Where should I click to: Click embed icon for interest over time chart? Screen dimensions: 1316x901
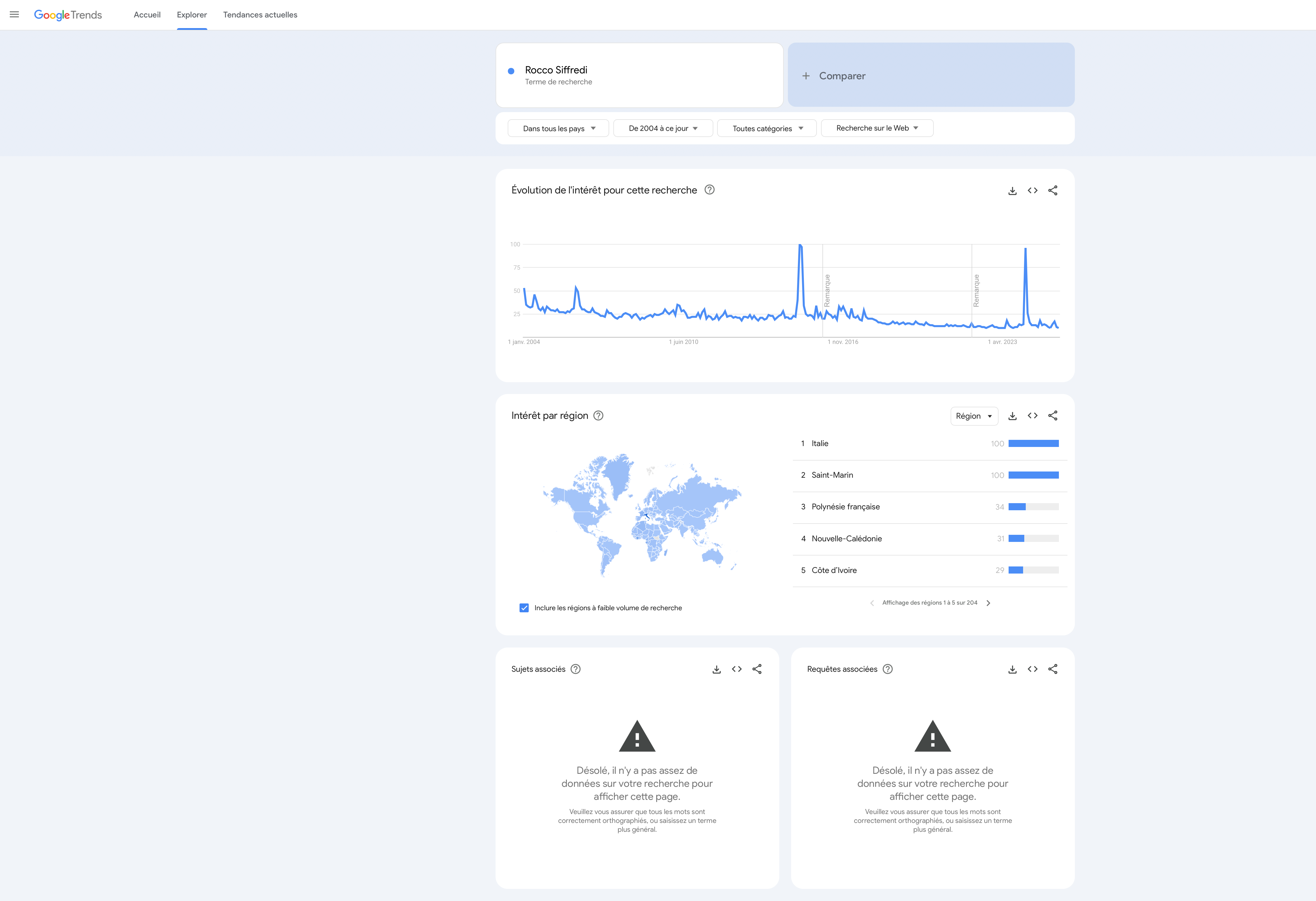coord(1032,191)
